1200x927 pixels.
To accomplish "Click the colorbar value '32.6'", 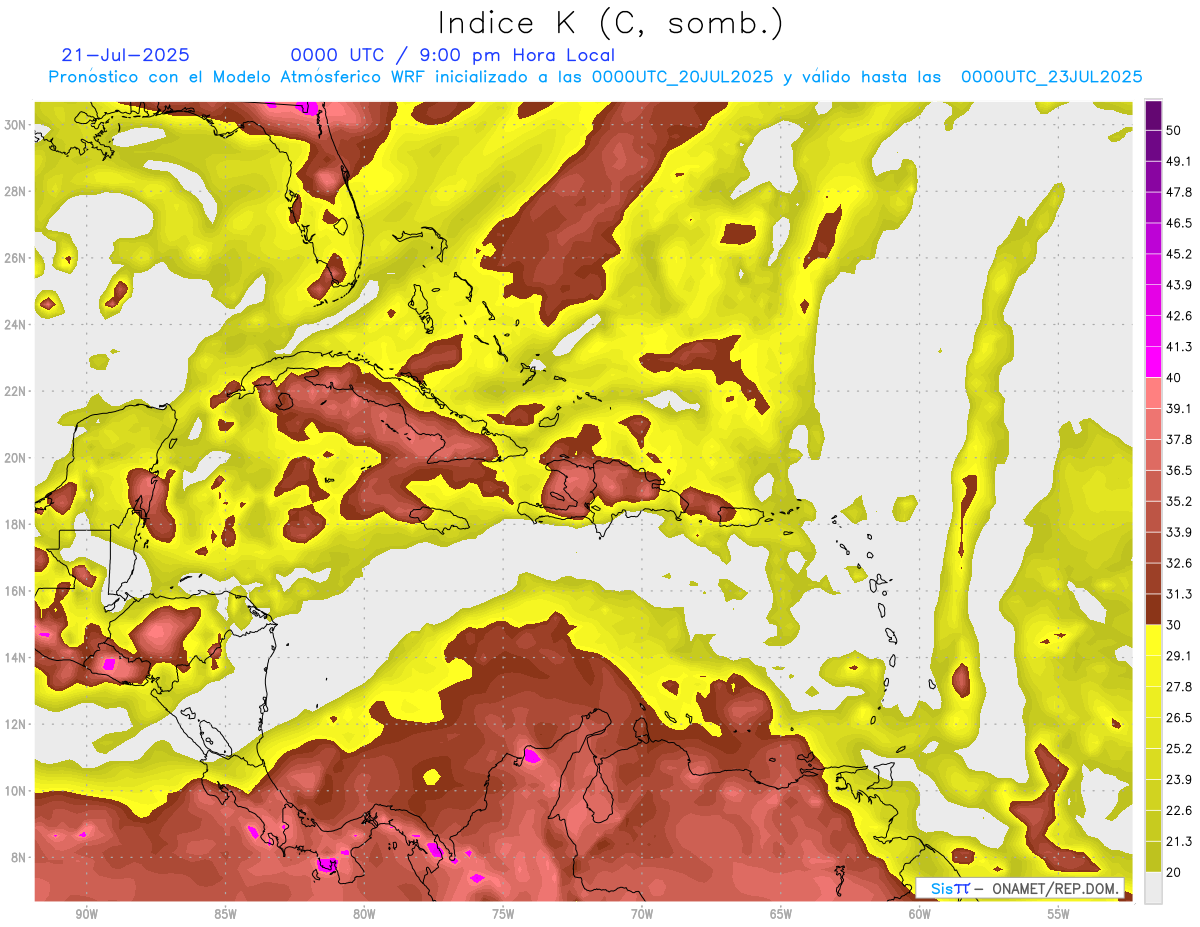I will (1180, 563).
